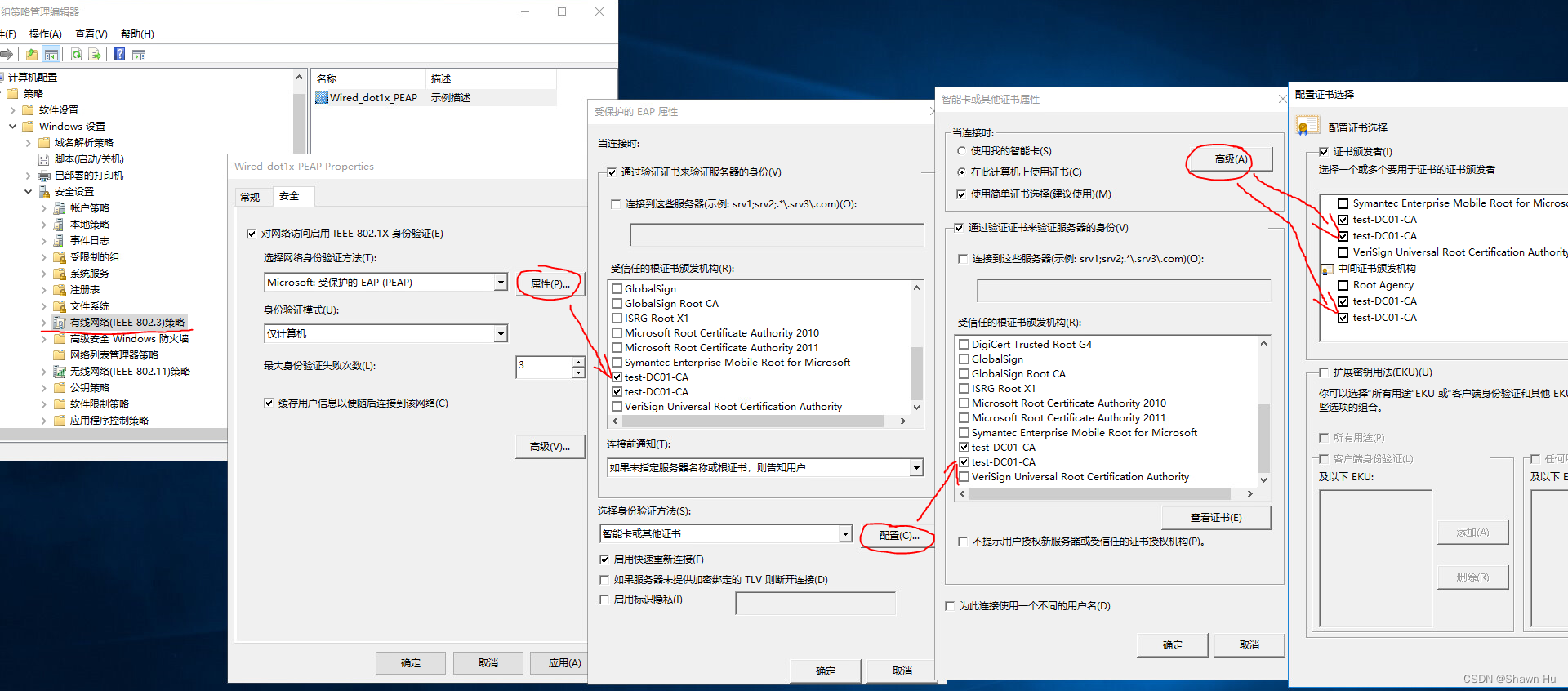Screen dimensions: 1568x691
Task: Open the 操作(A) menu
Action: click(46, 34)
